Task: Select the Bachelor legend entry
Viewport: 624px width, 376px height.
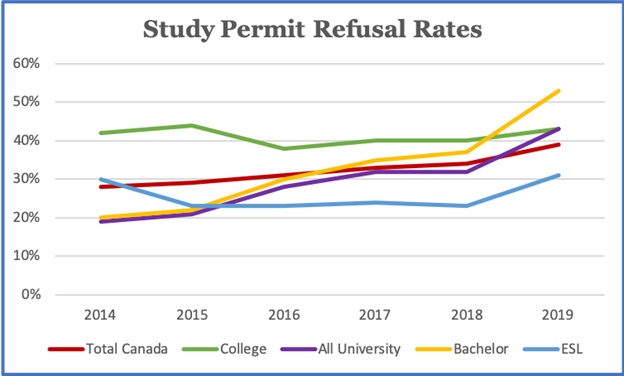Action: click(x=462, y=349)
